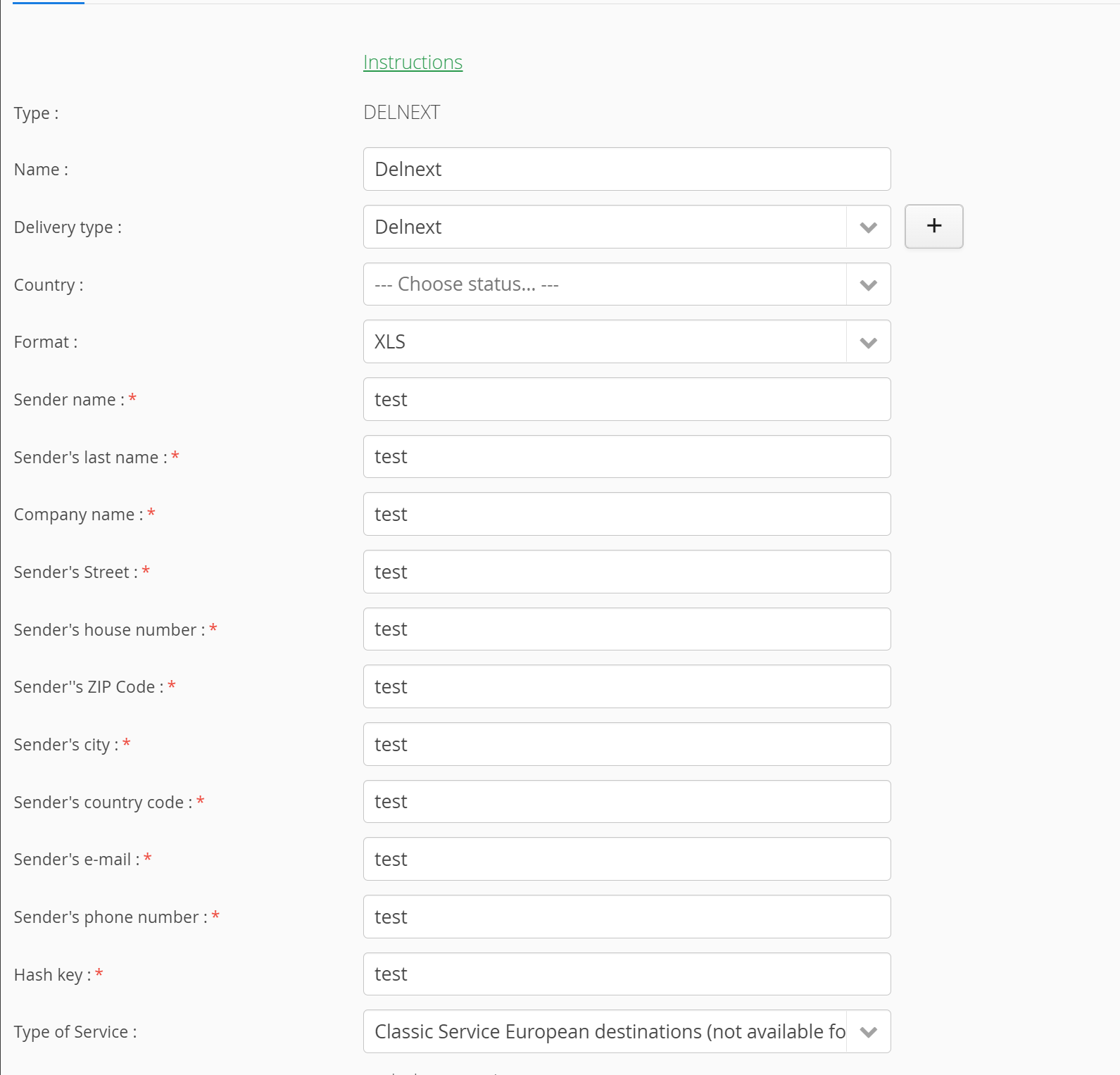Open the Country dropdown showing Choose status
This screenshot has height=1075, width=1120.
tap(627, 284)
